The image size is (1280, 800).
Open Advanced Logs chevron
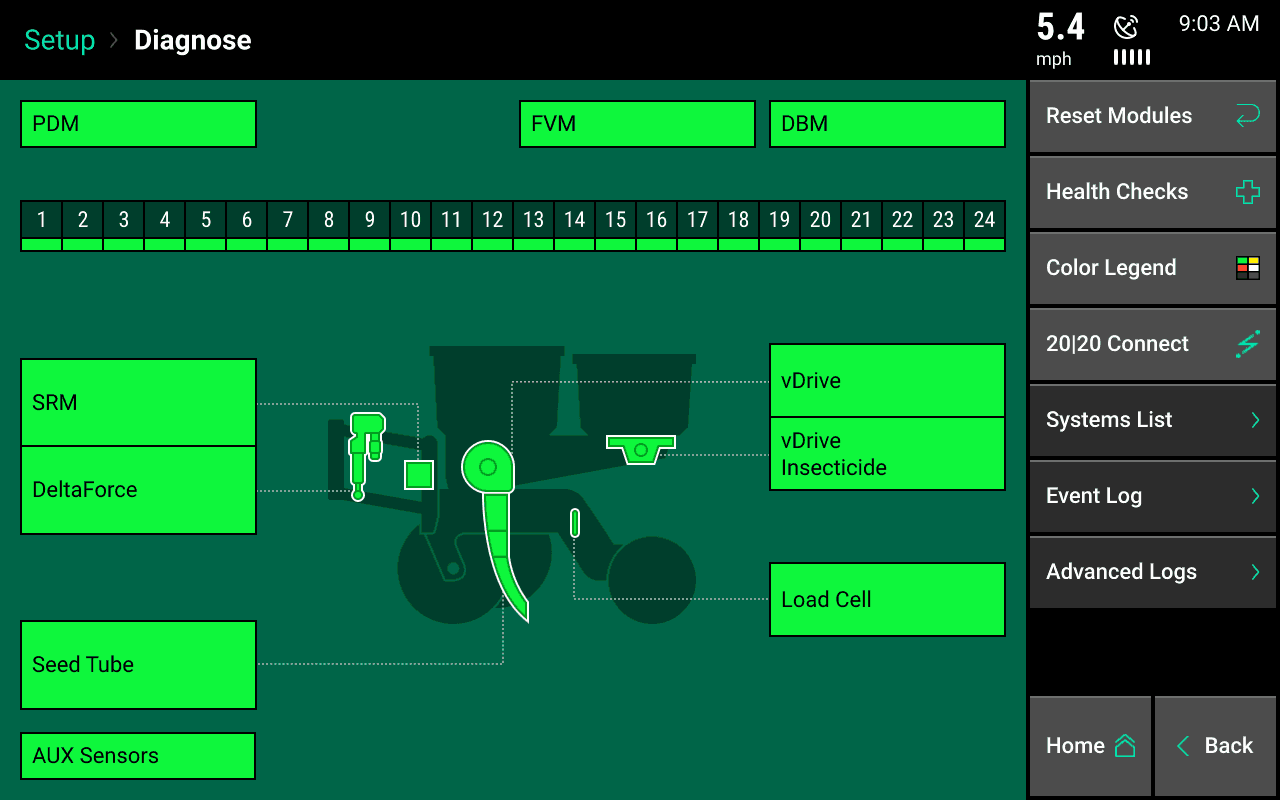1255,572
